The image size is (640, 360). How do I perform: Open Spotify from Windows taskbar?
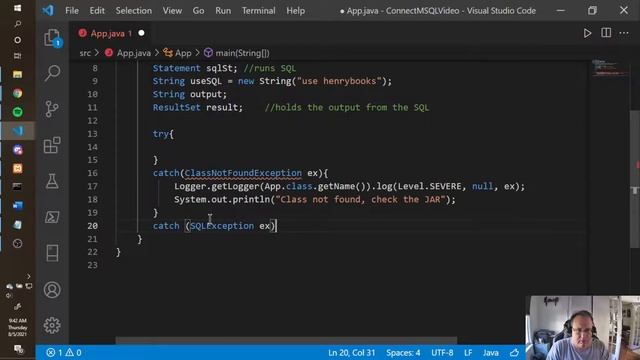tap(18, 112)
